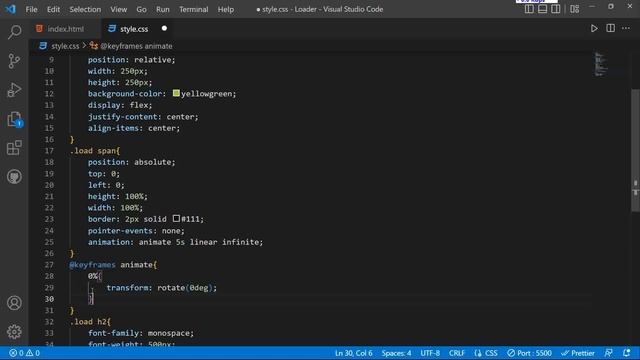Open notifications bell in status bar
The width and height of the screenshot is (640, 360).
pos(627,353)
